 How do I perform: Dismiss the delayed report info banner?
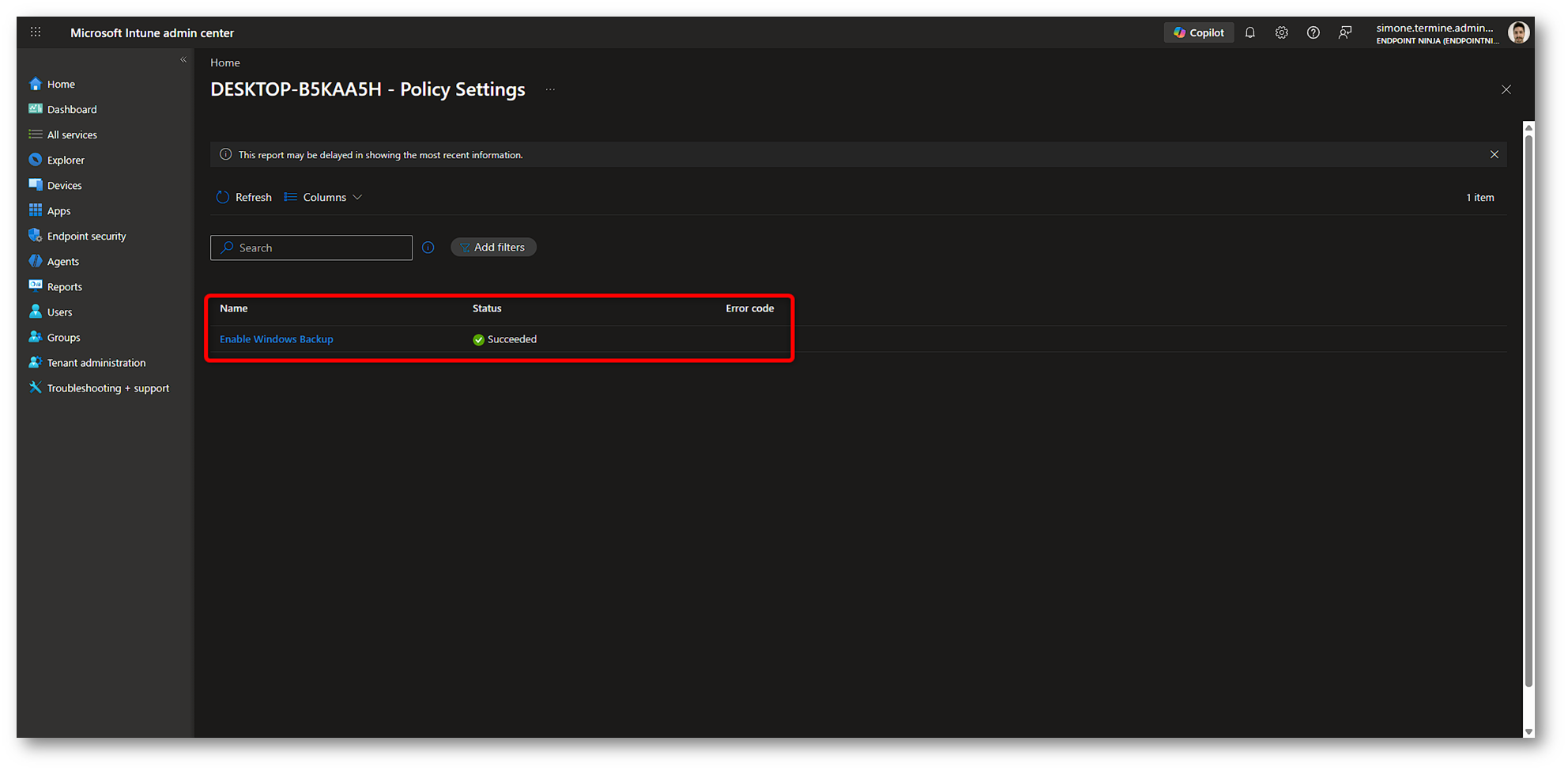pos(1494,155)
